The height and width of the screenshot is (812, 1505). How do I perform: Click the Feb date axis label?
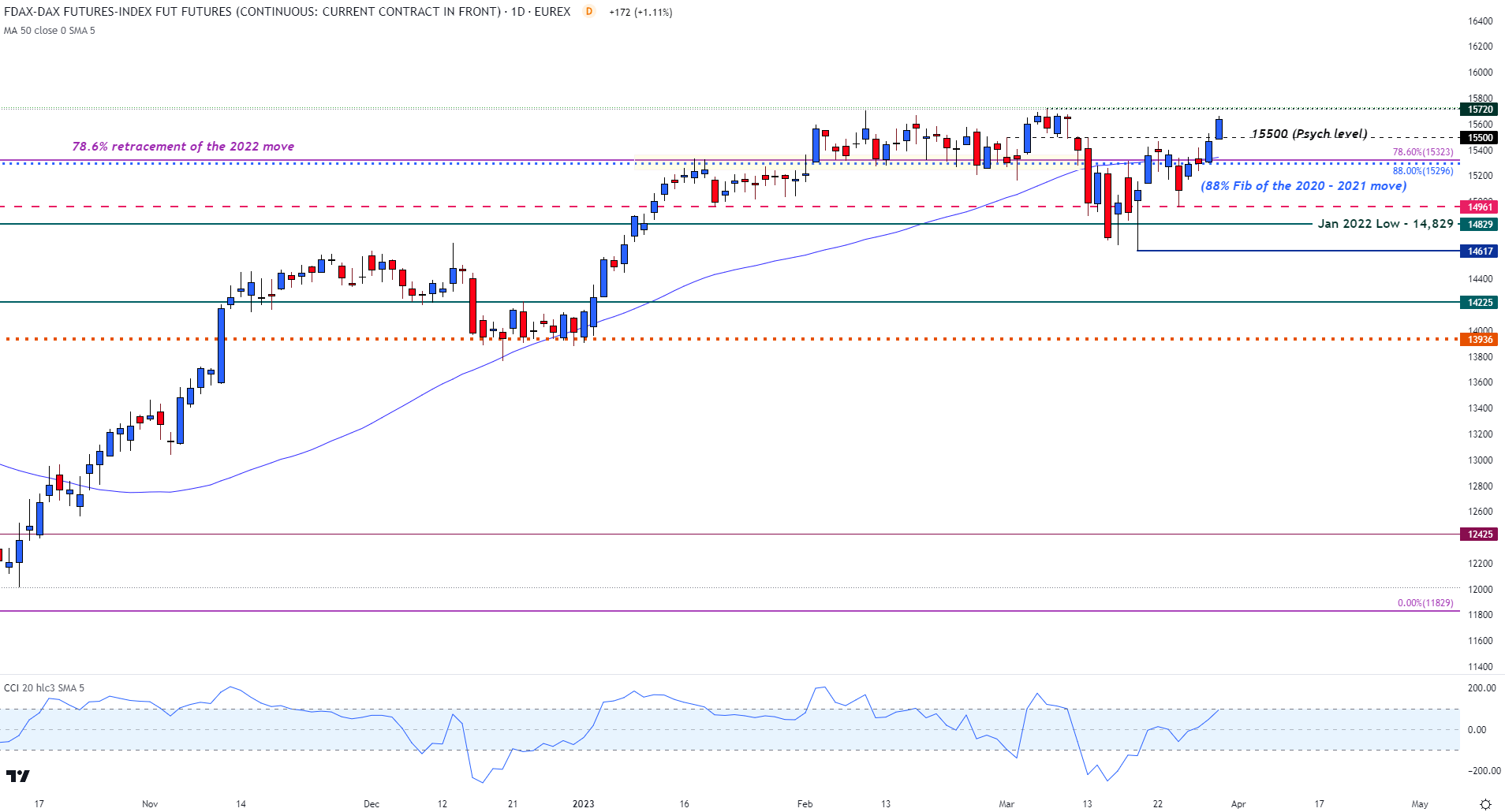click(x=805, y=804)
